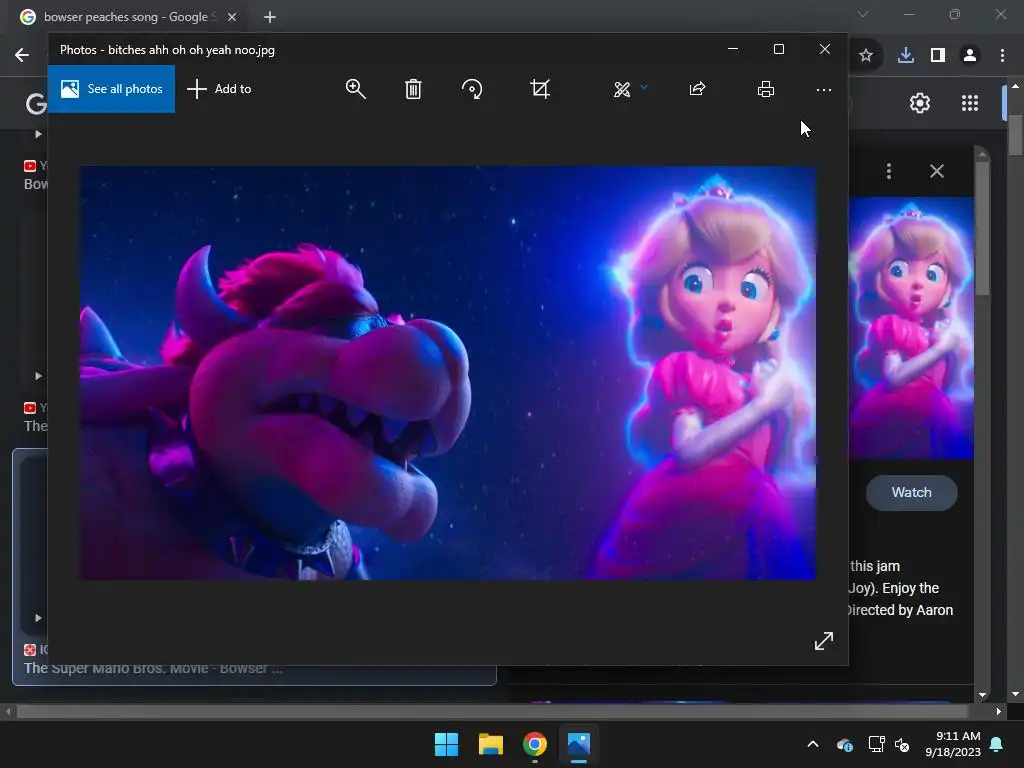Open the OneDrive tray icon
This screenshot has width=1024, height=768.
[x=844, y=744]
